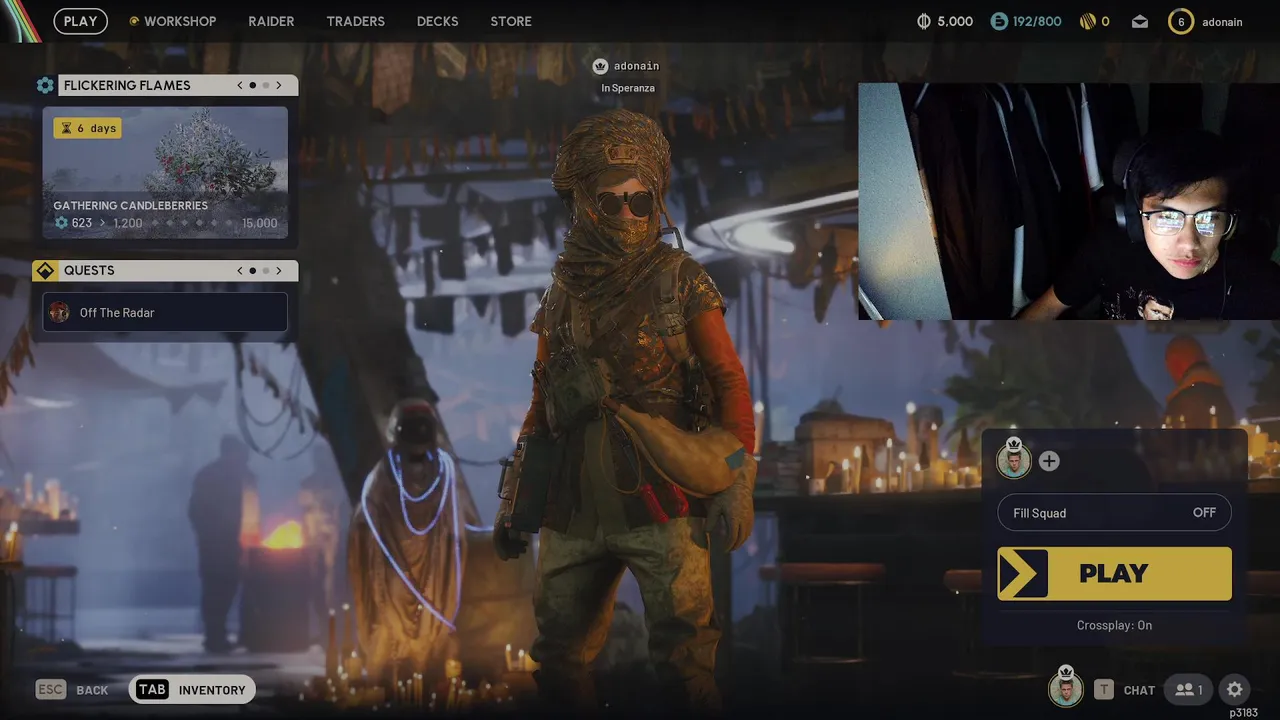Image resolution: width=1280 pixels, height=720 pixels.
Task: Open the settings gear icon
Action: [1235, 689]
